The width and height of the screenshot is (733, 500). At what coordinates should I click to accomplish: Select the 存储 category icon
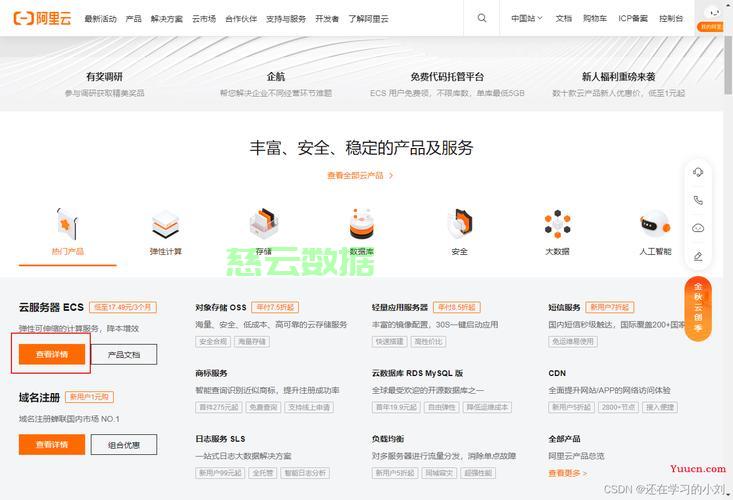coord(264,224)
